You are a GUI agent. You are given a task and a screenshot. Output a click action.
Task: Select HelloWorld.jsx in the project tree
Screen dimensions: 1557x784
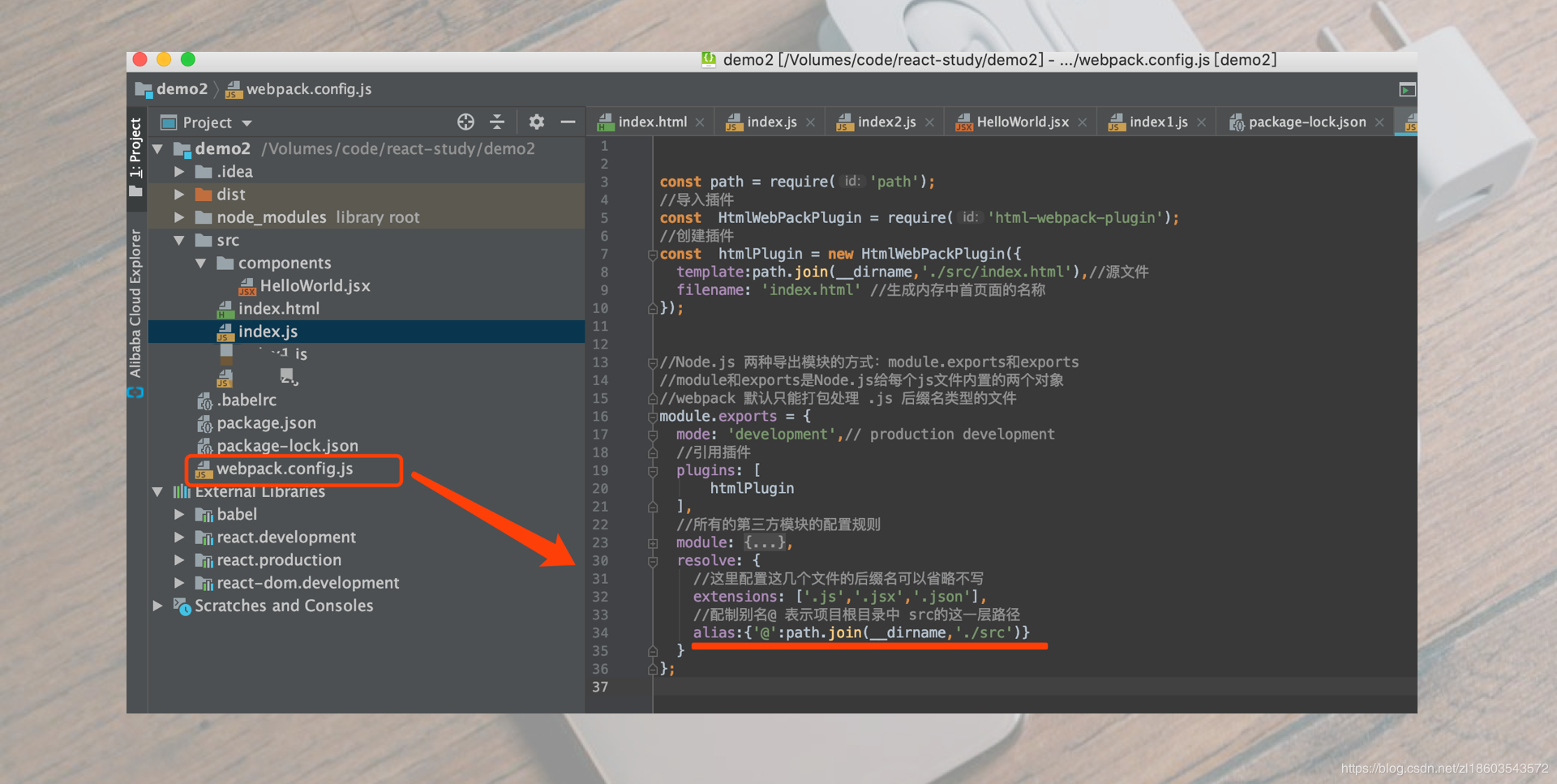point(315,286)
